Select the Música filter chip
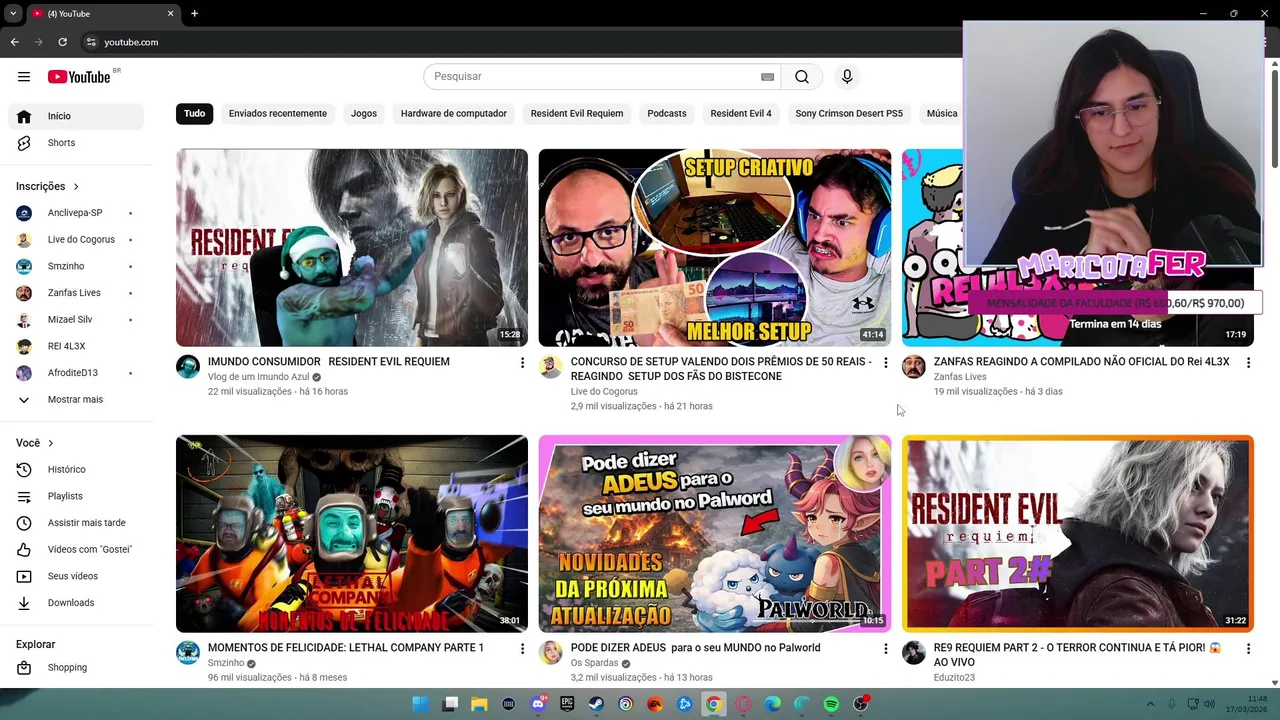The image size is (1280, 720). [942, 114]
